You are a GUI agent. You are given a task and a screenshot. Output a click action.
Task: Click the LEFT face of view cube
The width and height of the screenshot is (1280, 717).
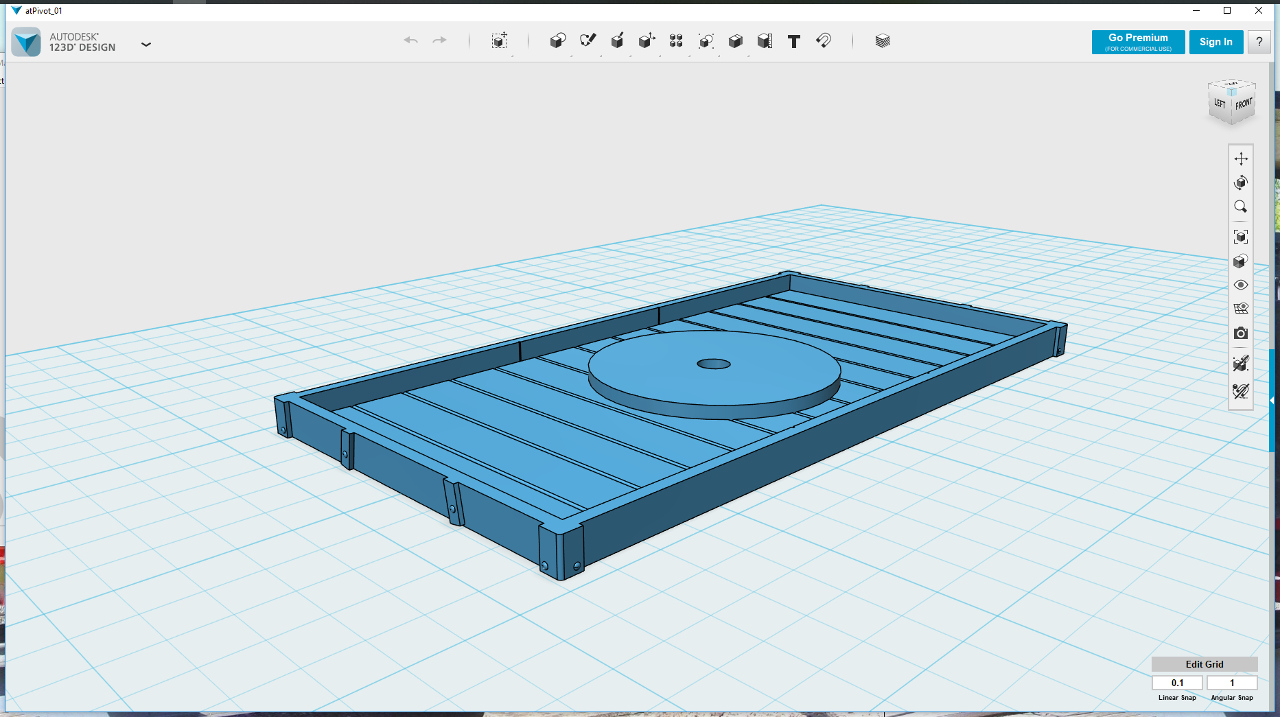1220,103
